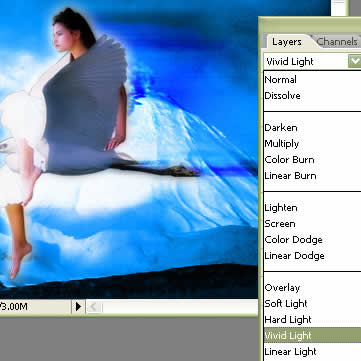Switch to the Channels tab
The height and width of the screenshot is (361, 361).
337,42
